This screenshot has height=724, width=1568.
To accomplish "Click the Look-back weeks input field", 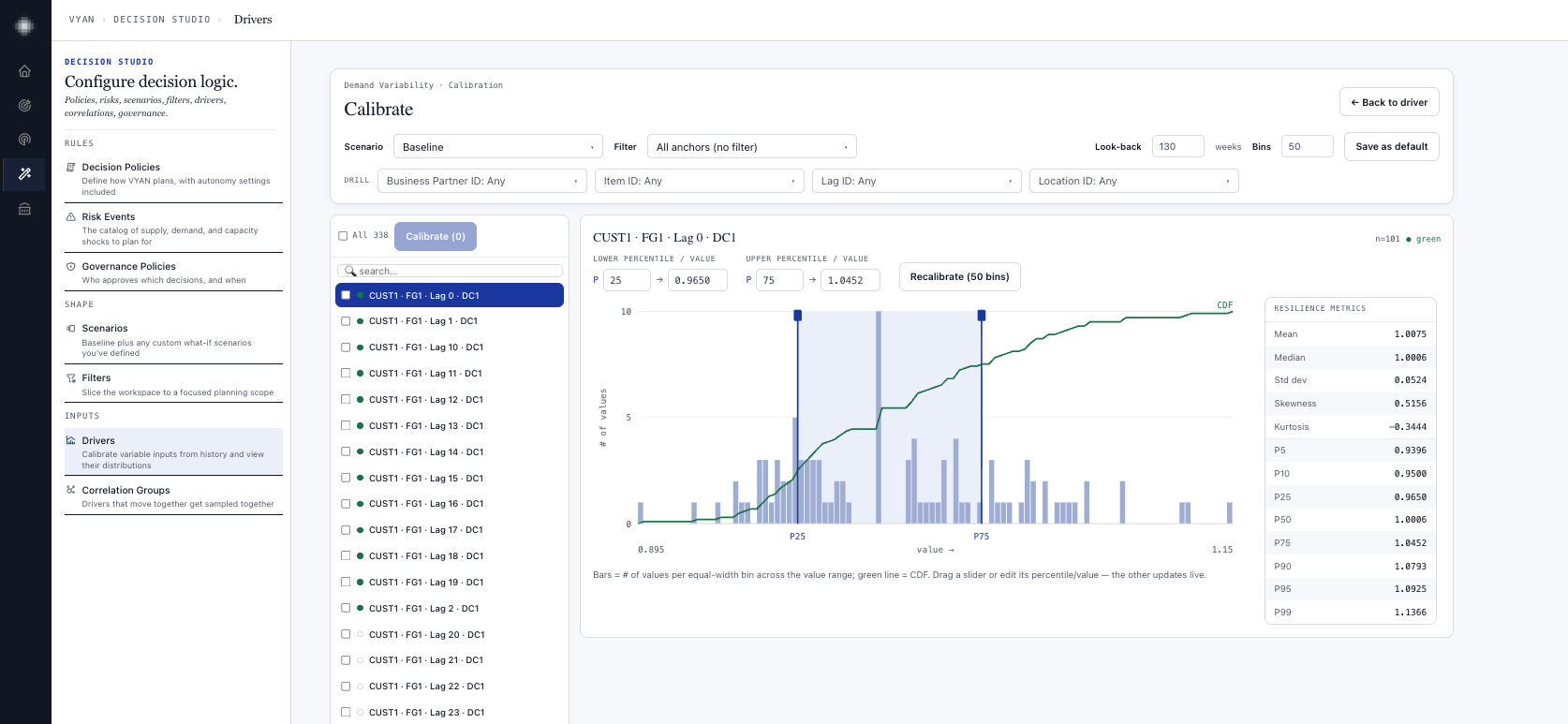I will point(1177,146).
